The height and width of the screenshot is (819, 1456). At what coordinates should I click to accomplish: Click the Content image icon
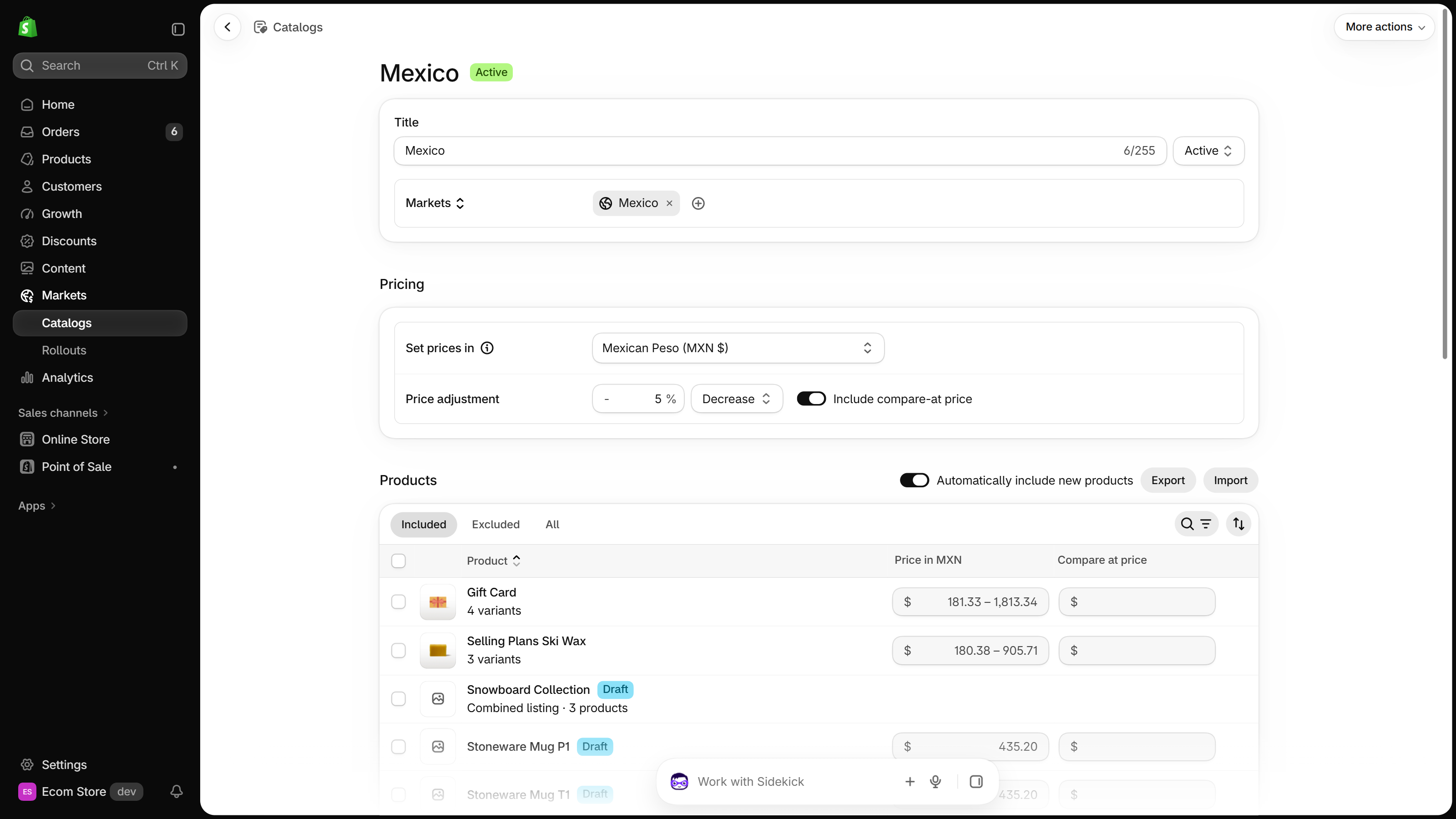pyautogui.click(x=27, y=268)
